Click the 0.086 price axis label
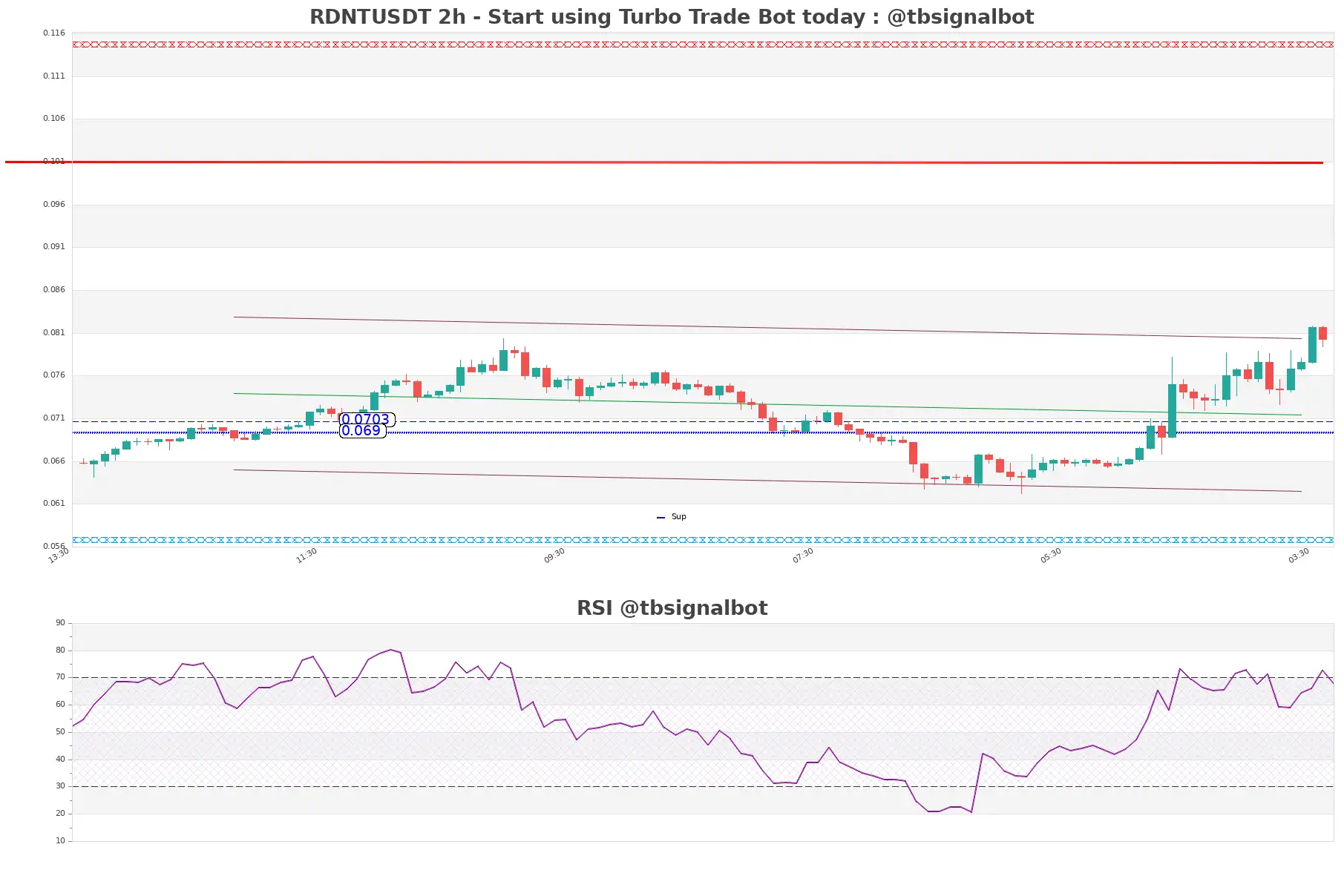The height and width of the screenshot is (896, 1344). tap(54, 290)
